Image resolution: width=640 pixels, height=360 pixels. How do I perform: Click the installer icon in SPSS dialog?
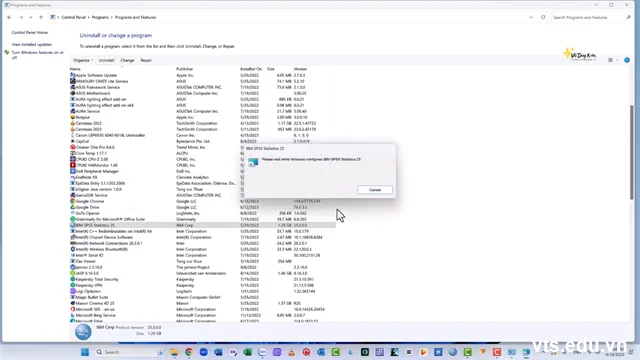(x=253, y=162)
